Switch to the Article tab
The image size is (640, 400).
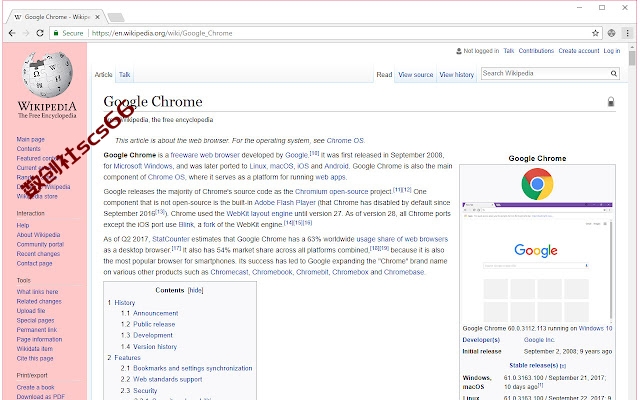[103, 75]
